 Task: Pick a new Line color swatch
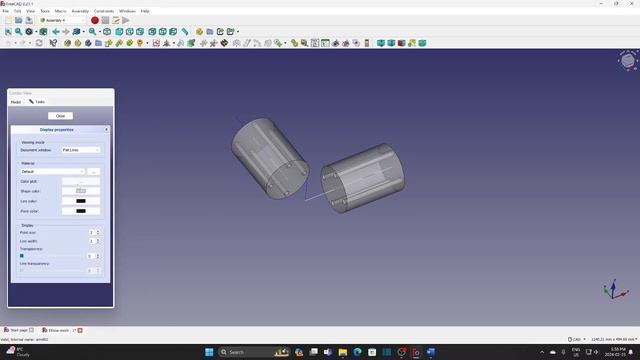(81, 201)
